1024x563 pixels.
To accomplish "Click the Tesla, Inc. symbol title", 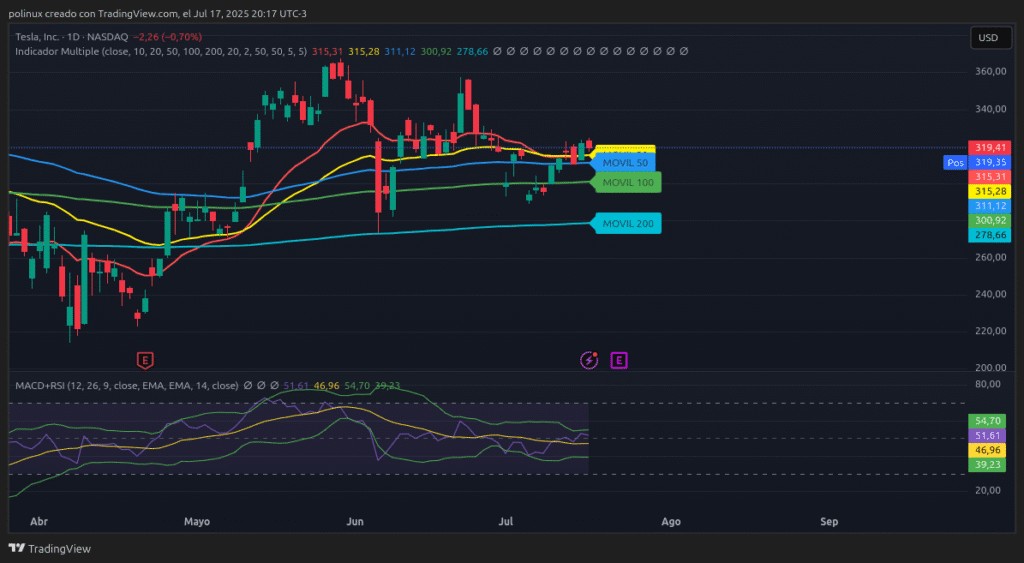I will (x=47, y=36).
